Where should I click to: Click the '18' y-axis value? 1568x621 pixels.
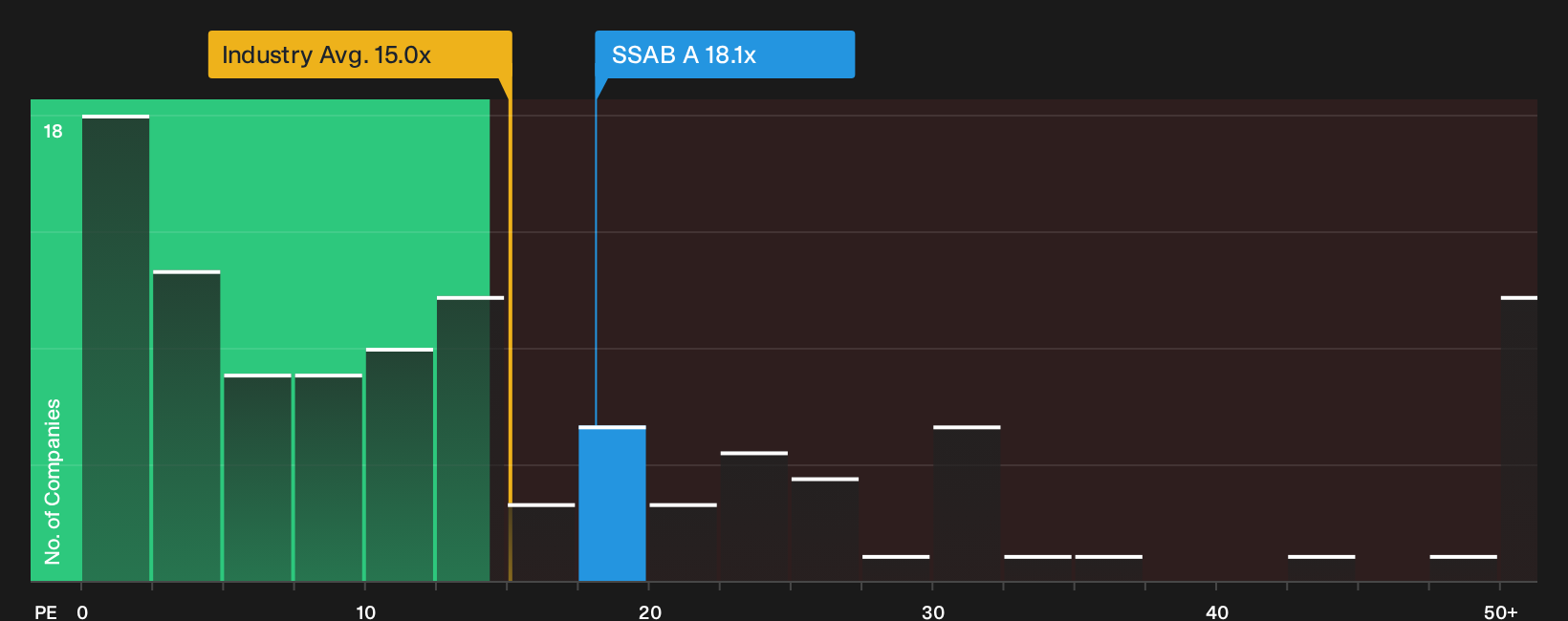click(53, 131)
